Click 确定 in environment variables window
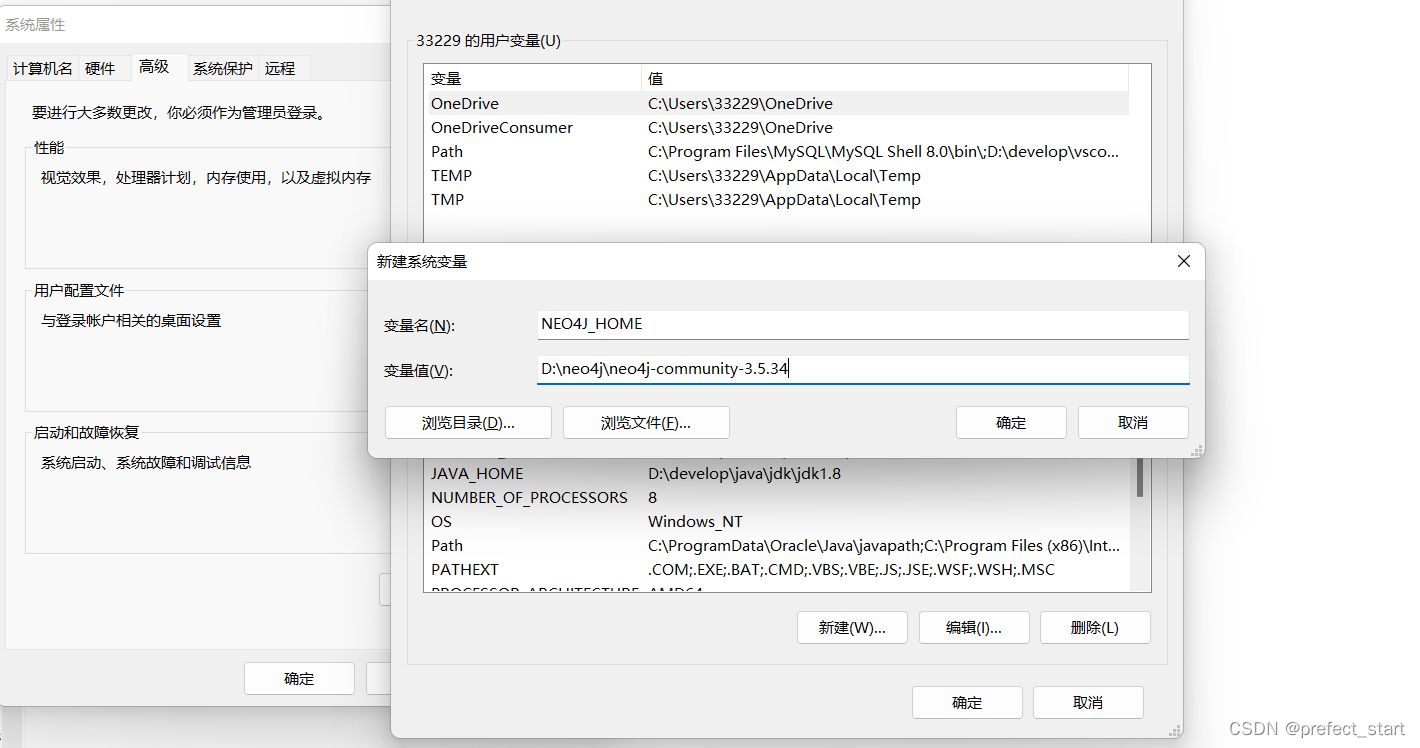The image size is (1420, 748). pos(967,703)
